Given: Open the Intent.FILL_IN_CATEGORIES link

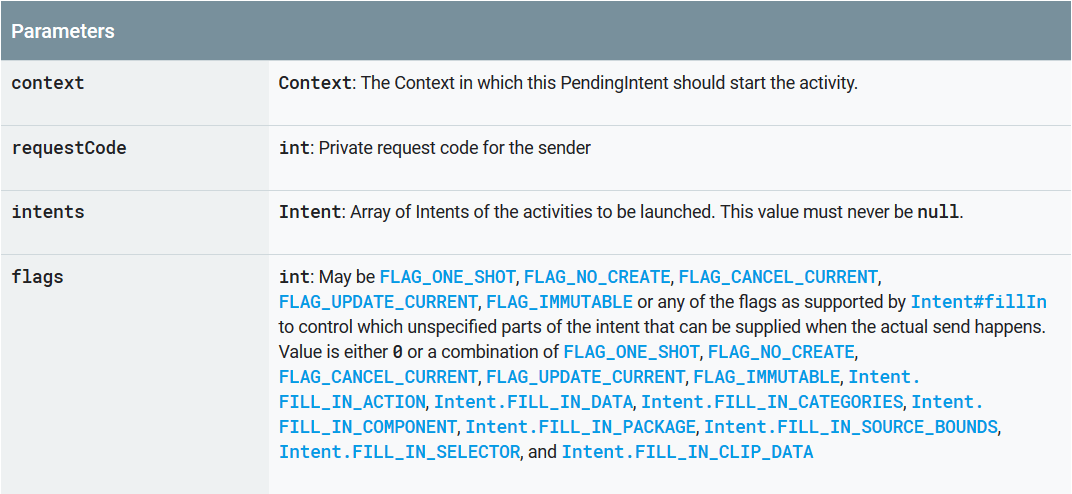Looking at the screenshot, I should (x=772, y=402).
